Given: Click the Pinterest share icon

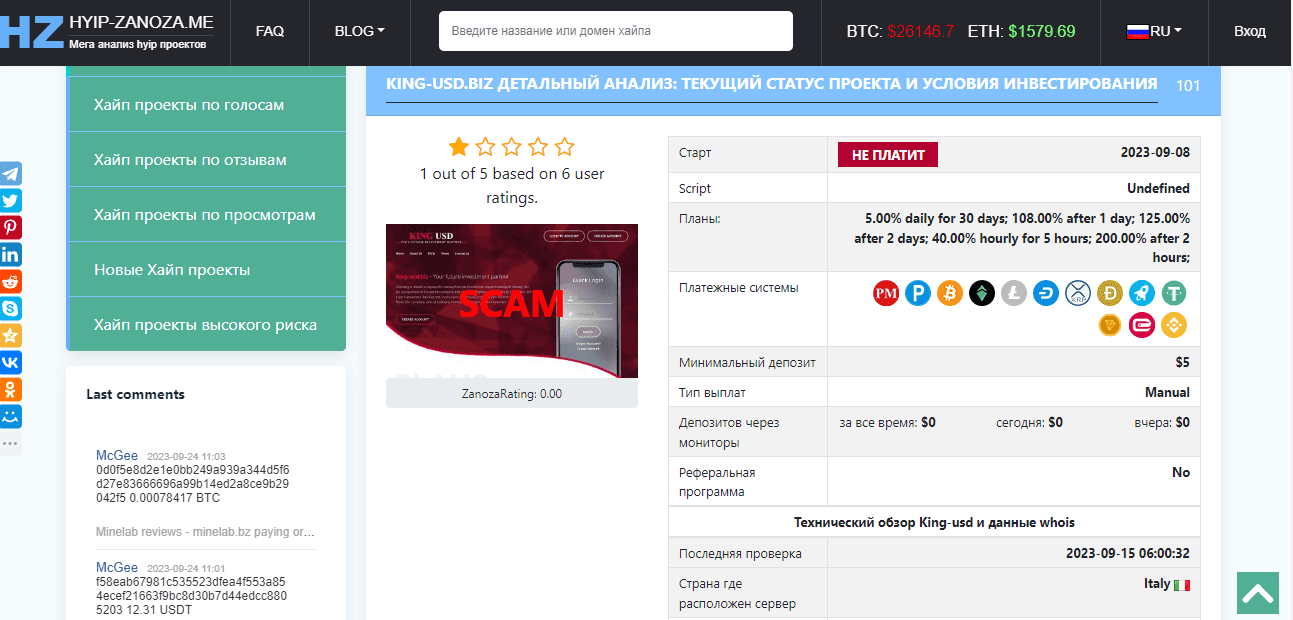Looking at the screenshot, I should pyautogui.click(x=11, y=228).
